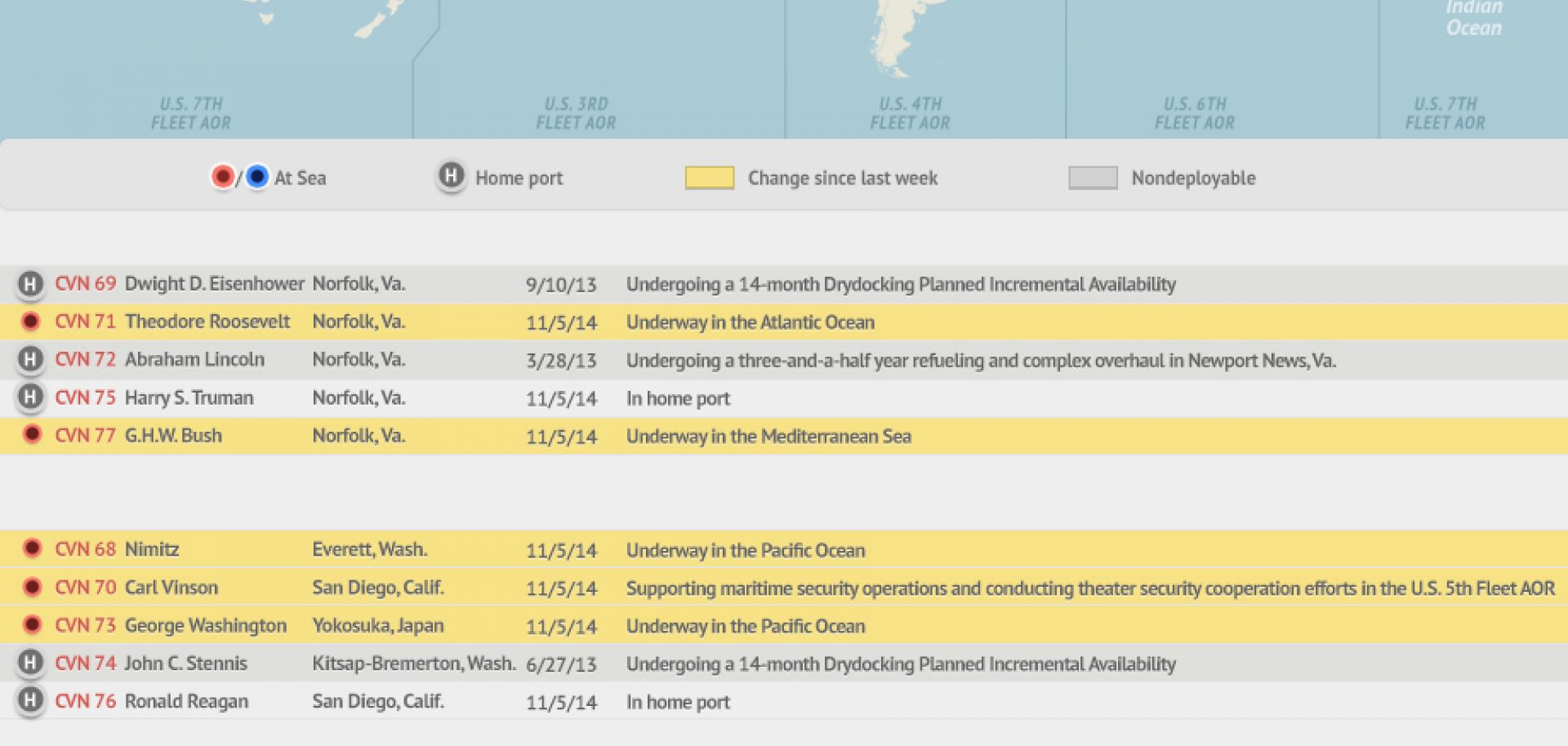Select the CVN 68 hull number
The image size is (1568, 746).
click(86, 549)
